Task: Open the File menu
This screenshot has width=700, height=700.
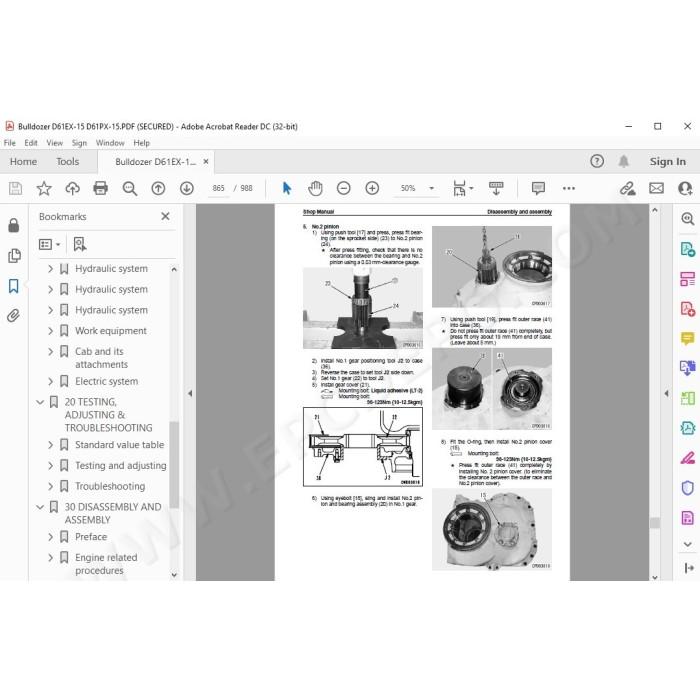Action: click(x=9, y=143)
